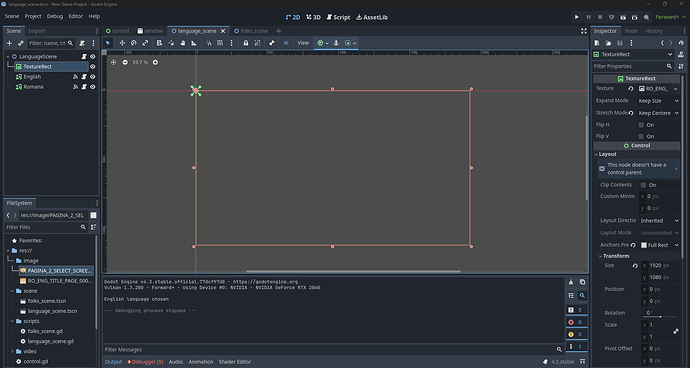690x368 pixels.
Task: Choose the Rotate mode tool
Action: tap(133, 43)
